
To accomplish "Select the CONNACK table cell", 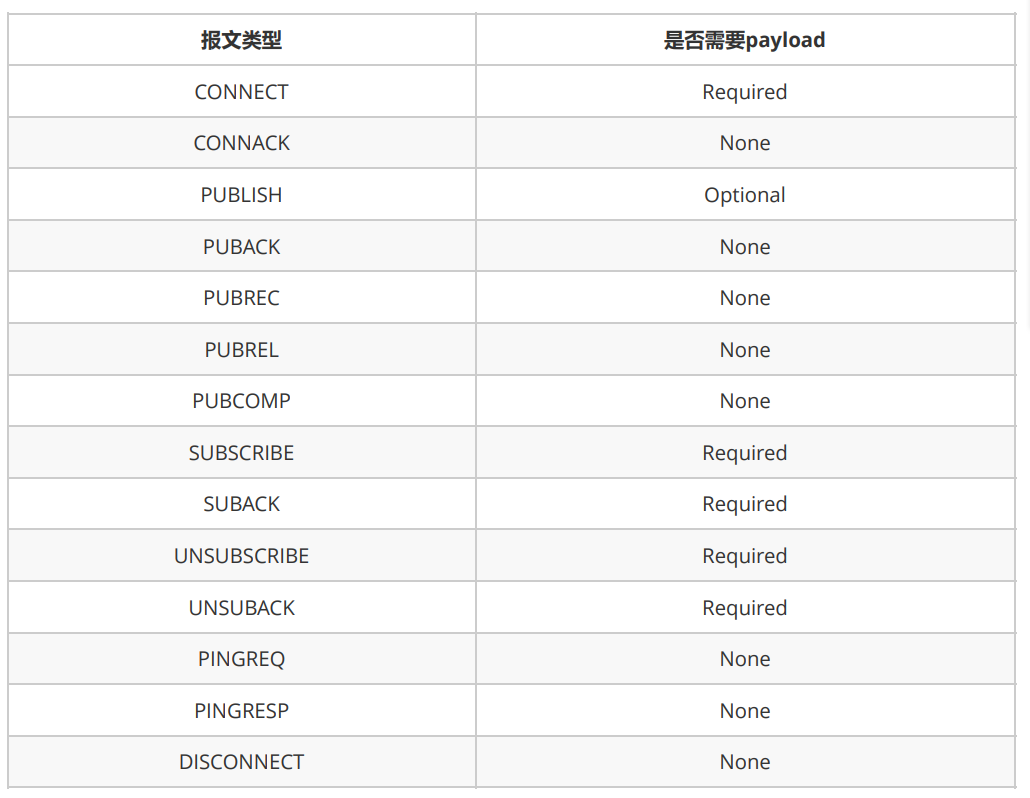I will click(x=241, y=143).
